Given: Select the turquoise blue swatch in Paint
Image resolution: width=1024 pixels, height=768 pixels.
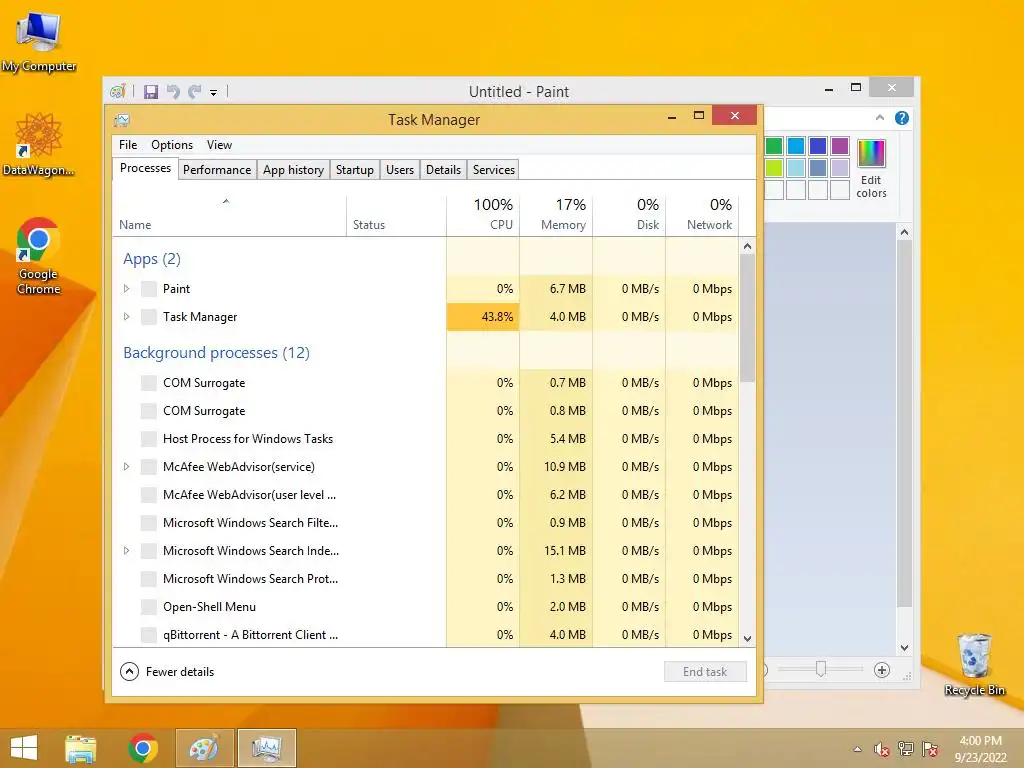Looking at the screenshot, I should (796, 146).
